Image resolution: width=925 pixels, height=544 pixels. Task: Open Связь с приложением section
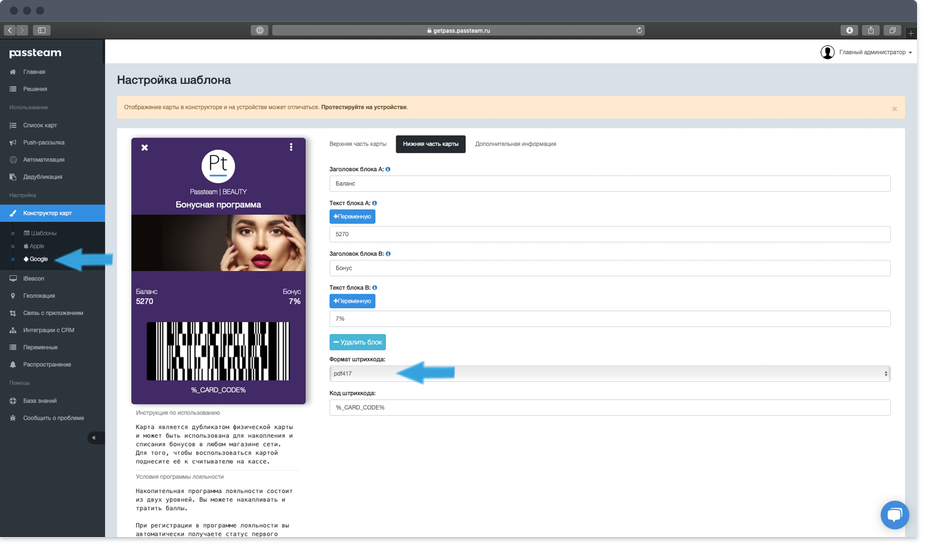53,313
